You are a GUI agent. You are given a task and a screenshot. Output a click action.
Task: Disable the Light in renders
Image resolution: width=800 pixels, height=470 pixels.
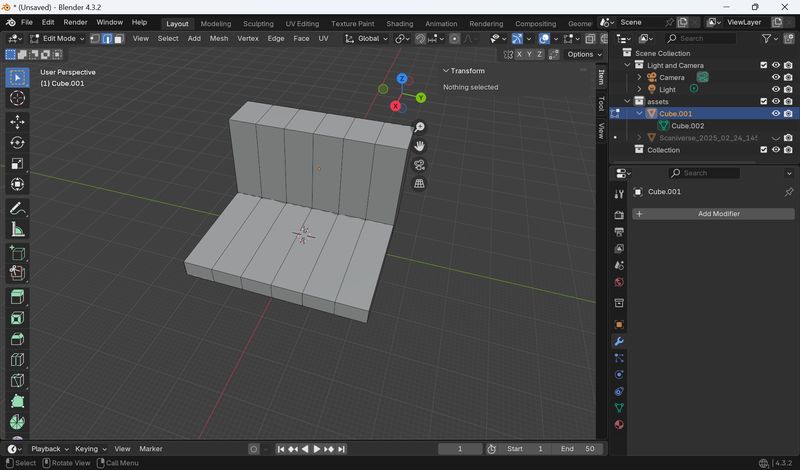point(788,89)
